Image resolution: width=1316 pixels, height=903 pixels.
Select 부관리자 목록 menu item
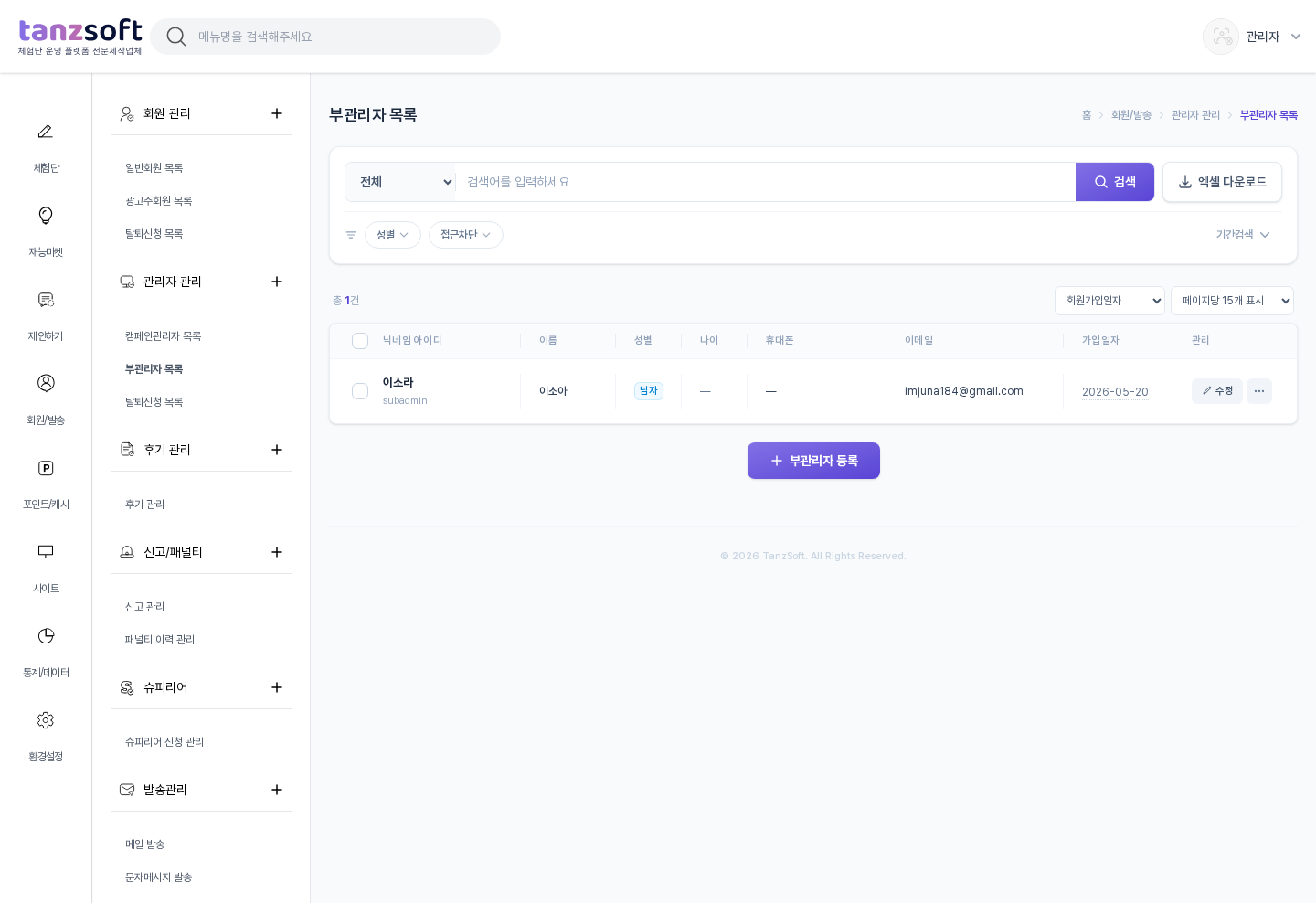click(154, 369)
